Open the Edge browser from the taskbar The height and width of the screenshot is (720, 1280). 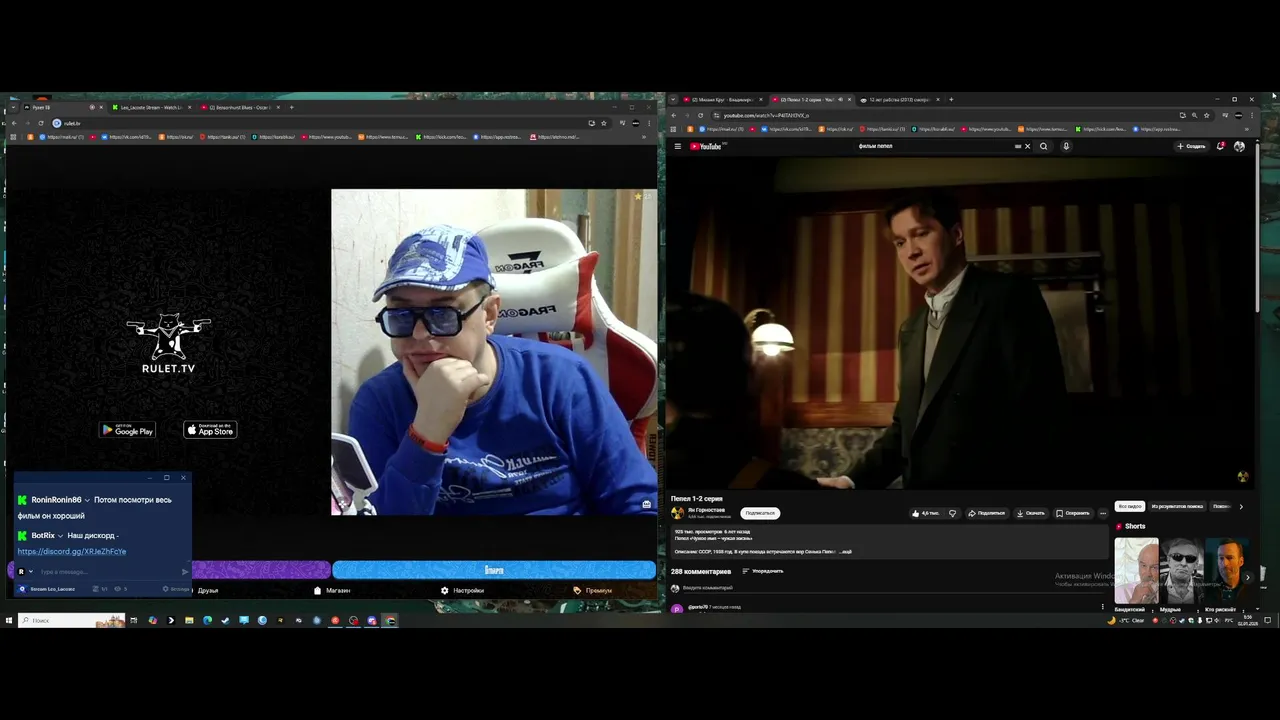(x=207, y=620)
